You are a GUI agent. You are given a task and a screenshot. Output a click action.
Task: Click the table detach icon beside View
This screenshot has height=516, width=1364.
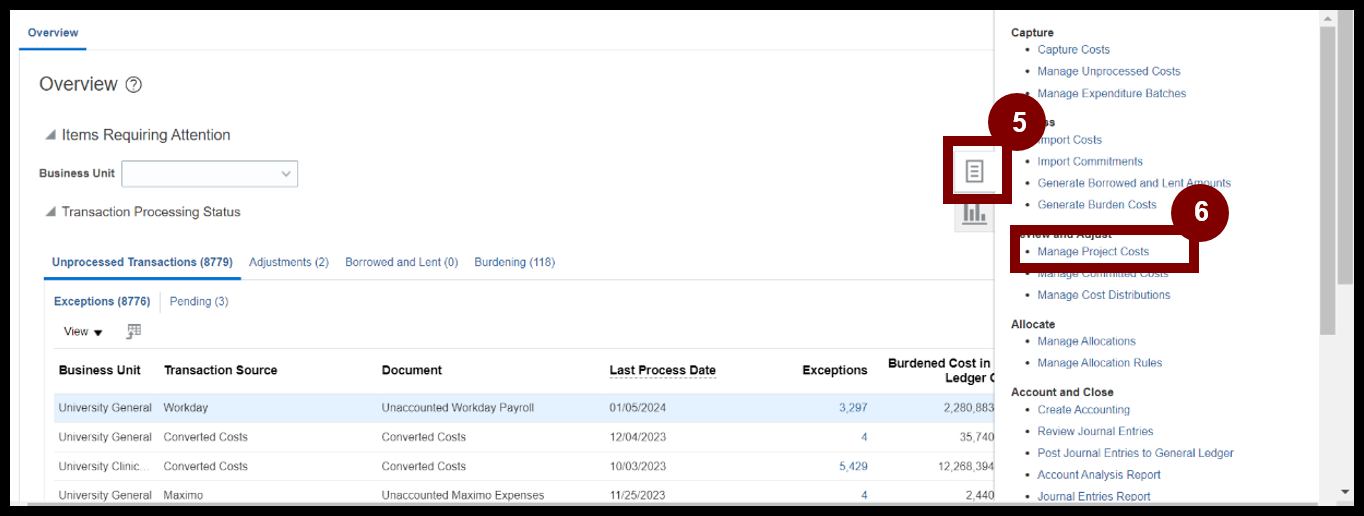[133, 331]
